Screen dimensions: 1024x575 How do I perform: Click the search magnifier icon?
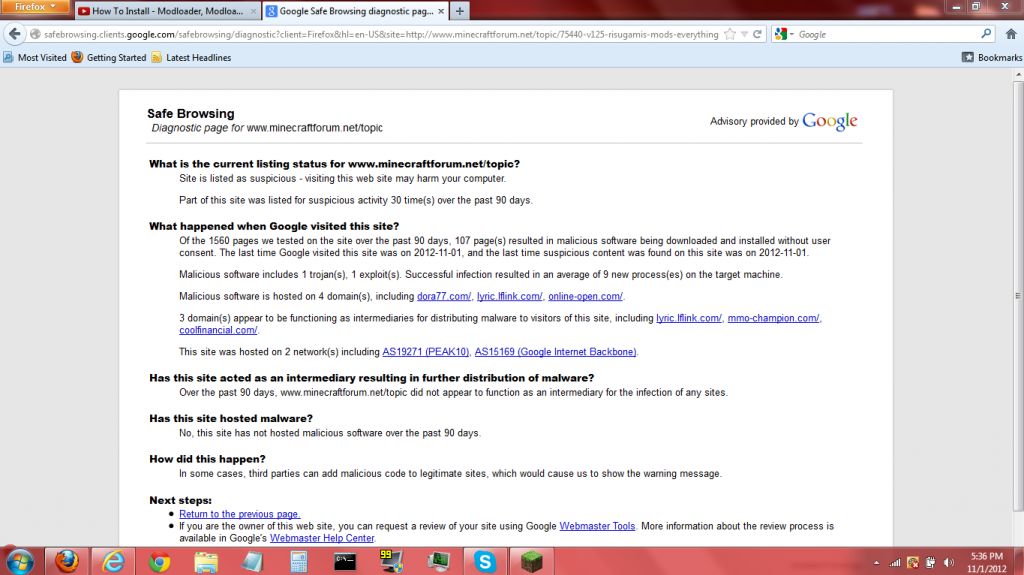coord(986,34)
